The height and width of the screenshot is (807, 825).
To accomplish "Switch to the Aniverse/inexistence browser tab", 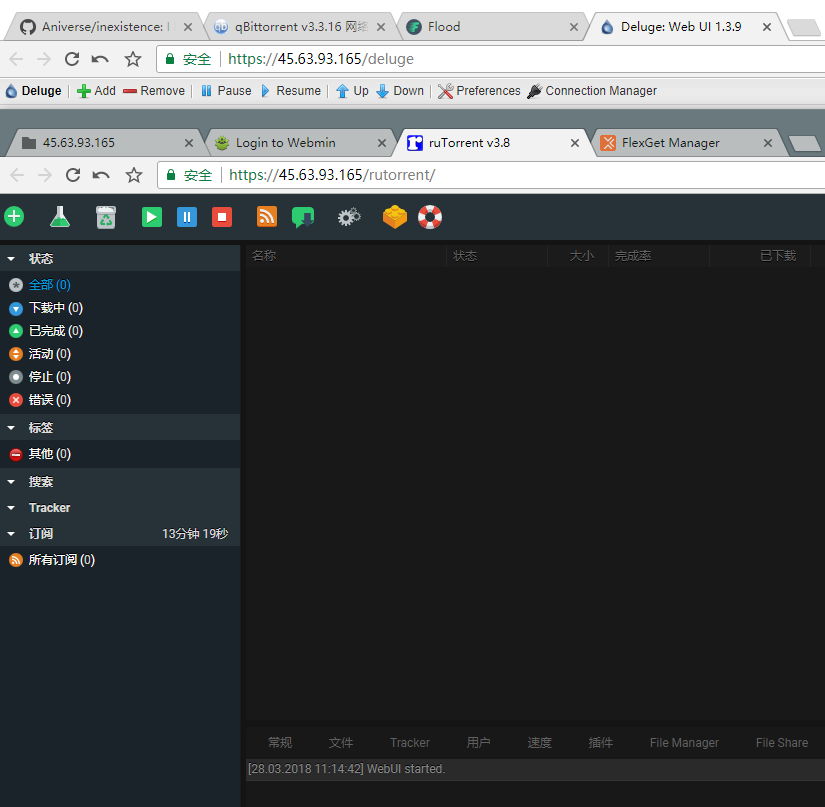I will (103, 27).
